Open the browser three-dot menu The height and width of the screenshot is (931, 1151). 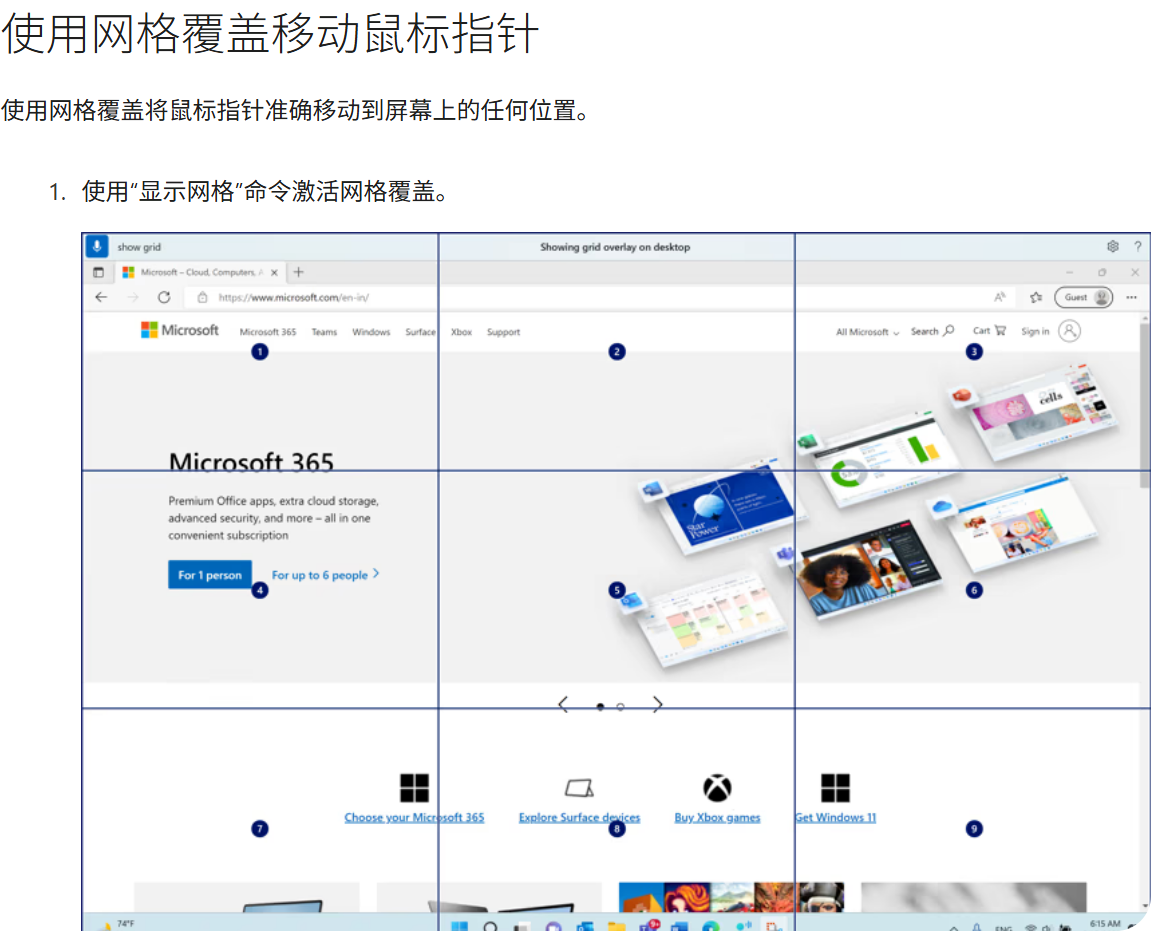point(1131,297)
